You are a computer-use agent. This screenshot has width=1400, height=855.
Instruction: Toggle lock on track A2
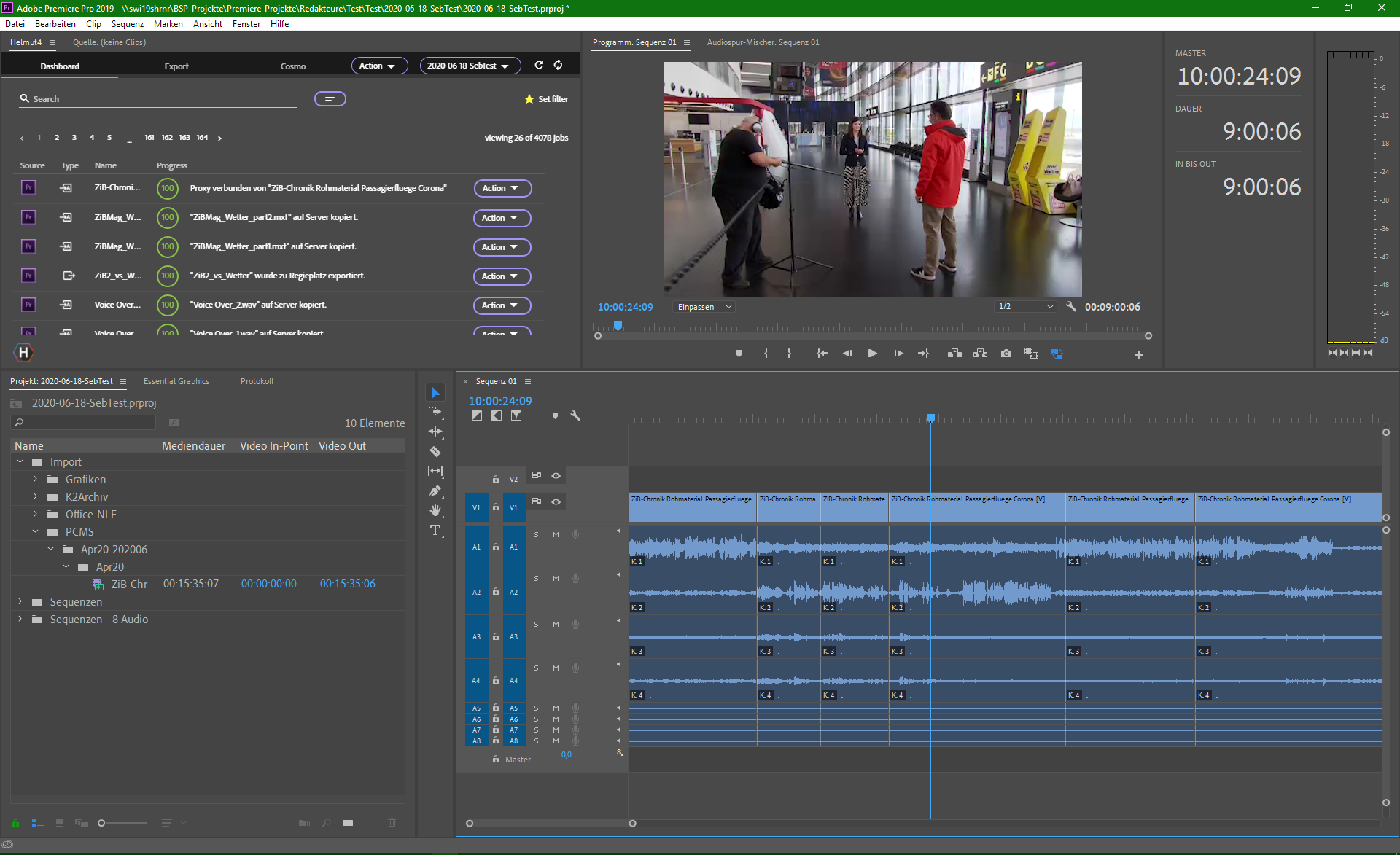click(495, 592)
